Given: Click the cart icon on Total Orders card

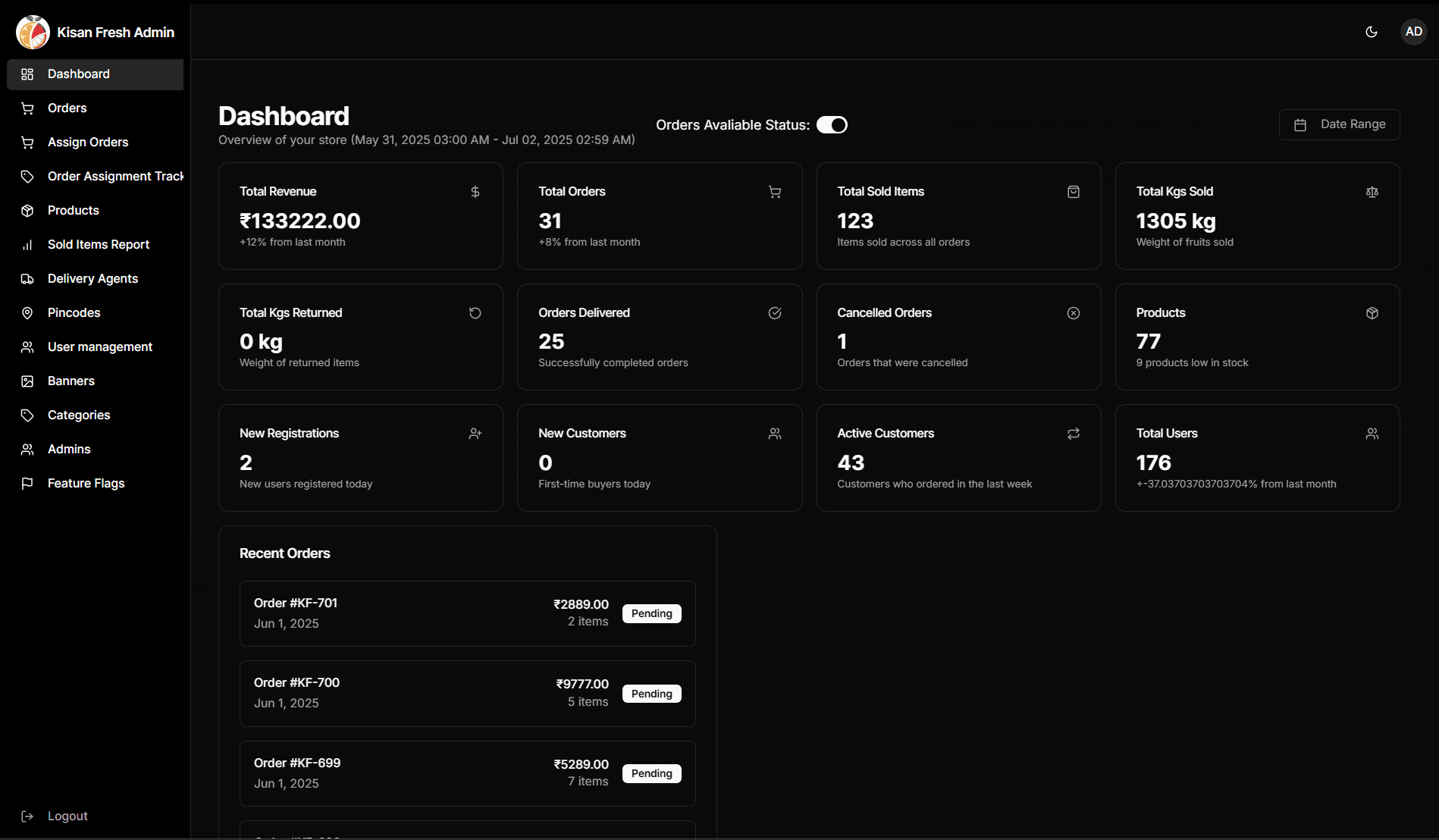Looking at the screenshot, I should pyautogui.click(x=775, y=192).
